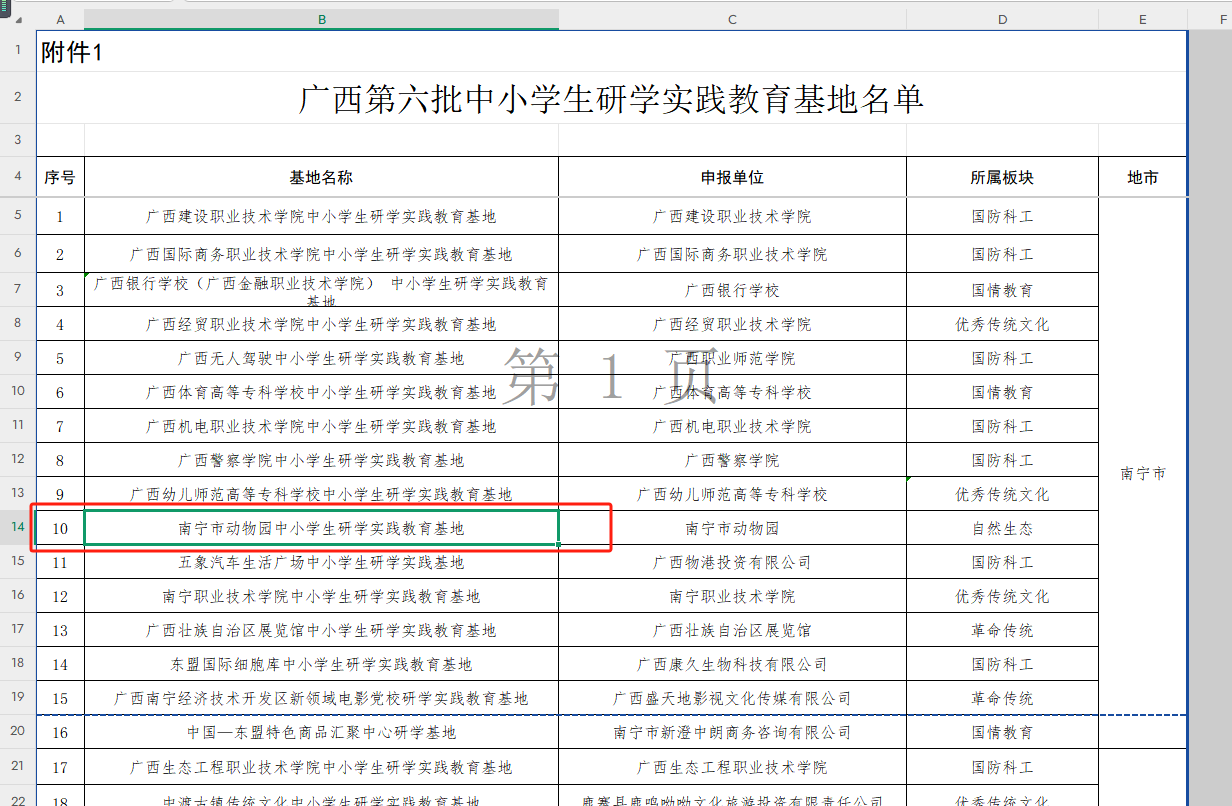The width and height of the screenshot is (1232, 806).
Task: Select row 14 header
Action: 18,528
